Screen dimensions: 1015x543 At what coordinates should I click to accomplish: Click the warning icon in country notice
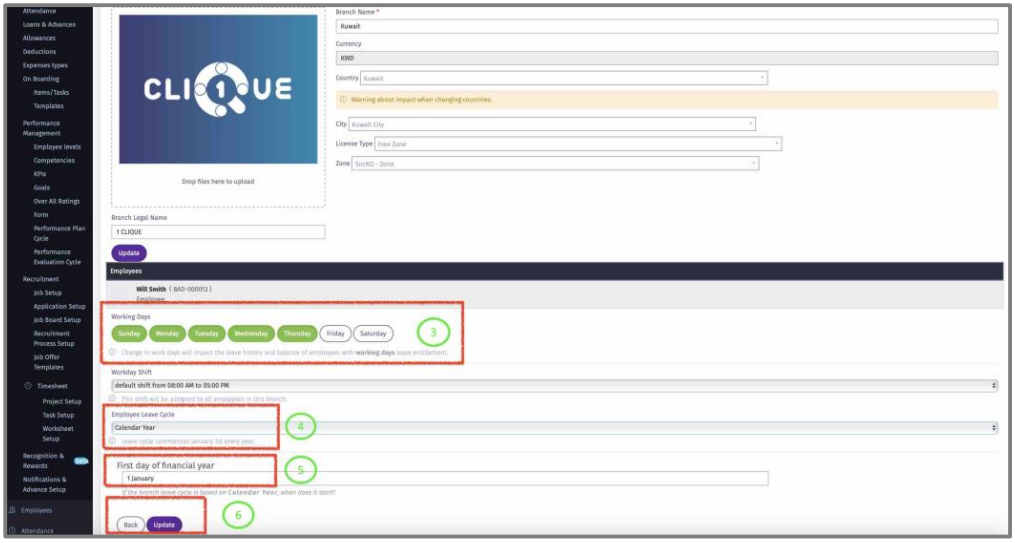click(343, 100)
